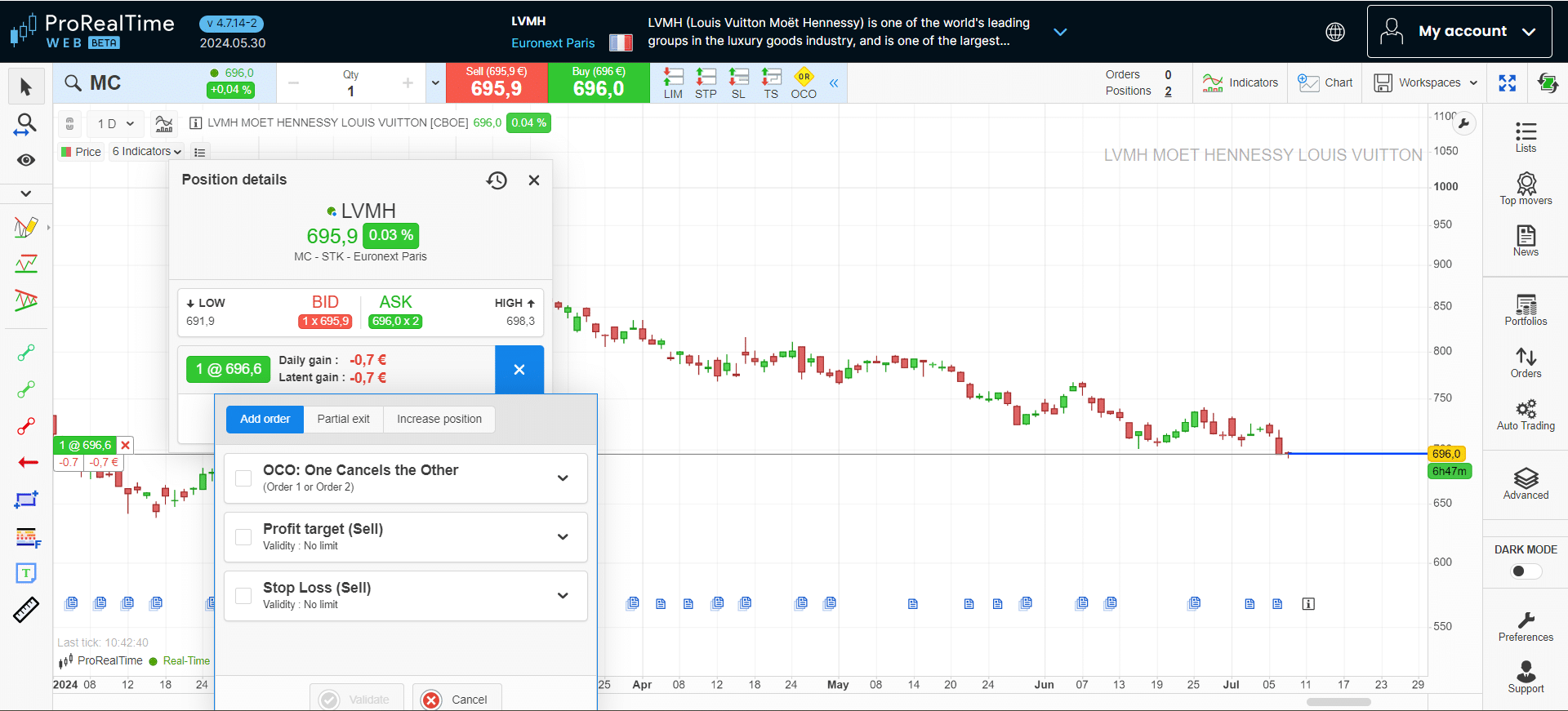
Task: Click the SL stop loss icon
Action: pyautogui.click(x=738, y=83)
